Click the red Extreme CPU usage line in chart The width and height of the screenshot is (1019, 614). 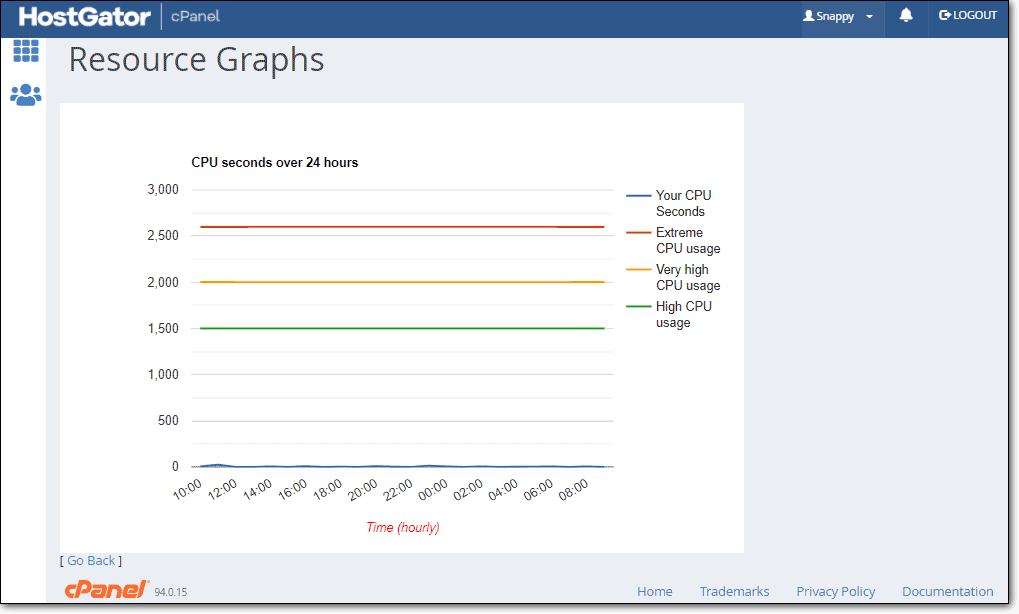click(402, 227)
